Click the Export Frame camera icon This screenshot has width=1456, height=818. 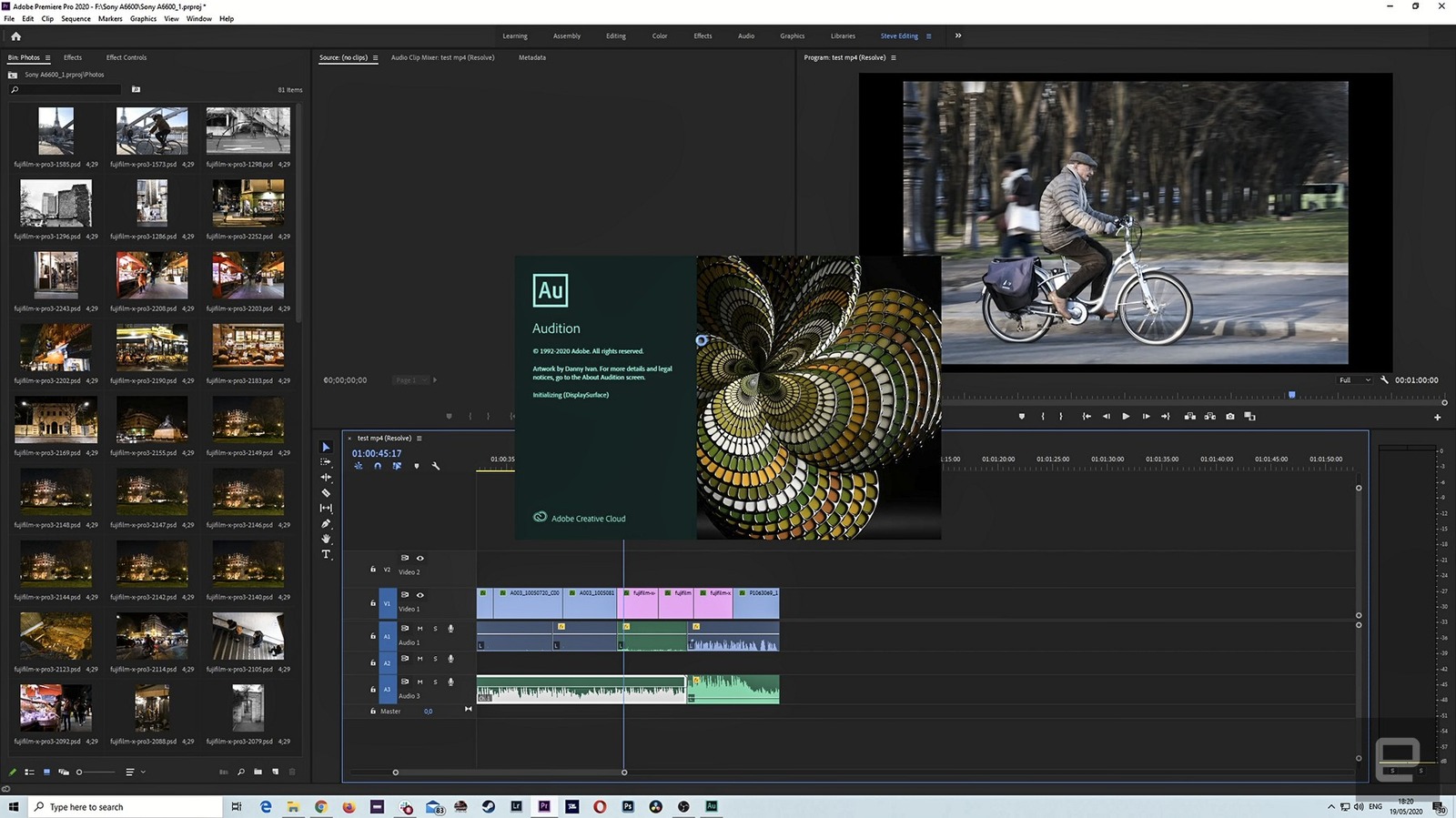(x=1230, y=417)
